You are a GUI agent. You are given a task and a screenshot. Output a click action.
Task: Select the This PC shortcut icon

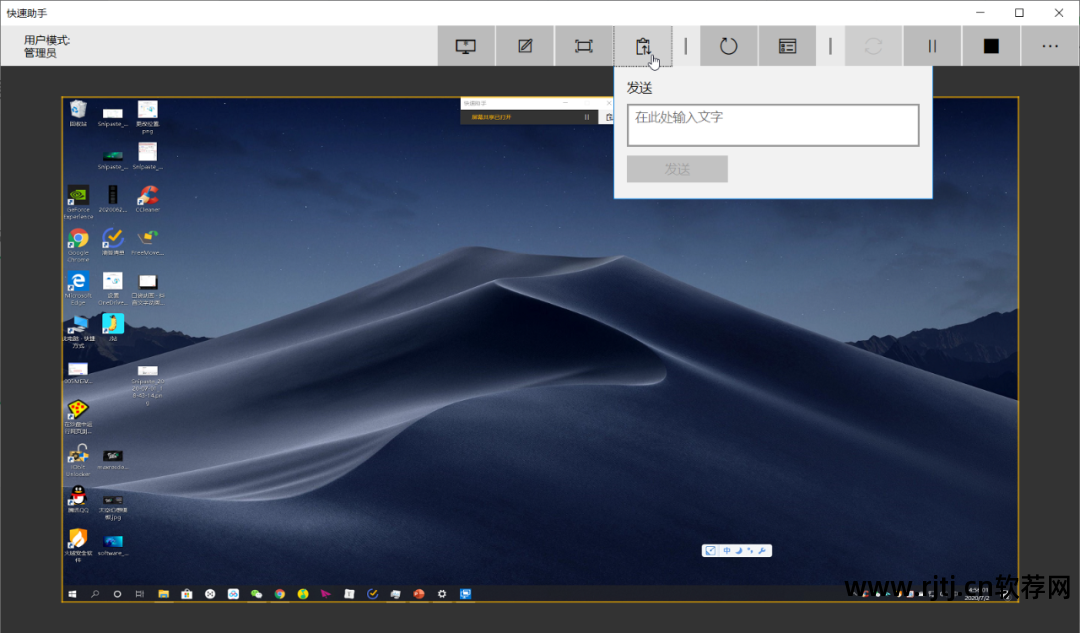(x=78, y=331)
